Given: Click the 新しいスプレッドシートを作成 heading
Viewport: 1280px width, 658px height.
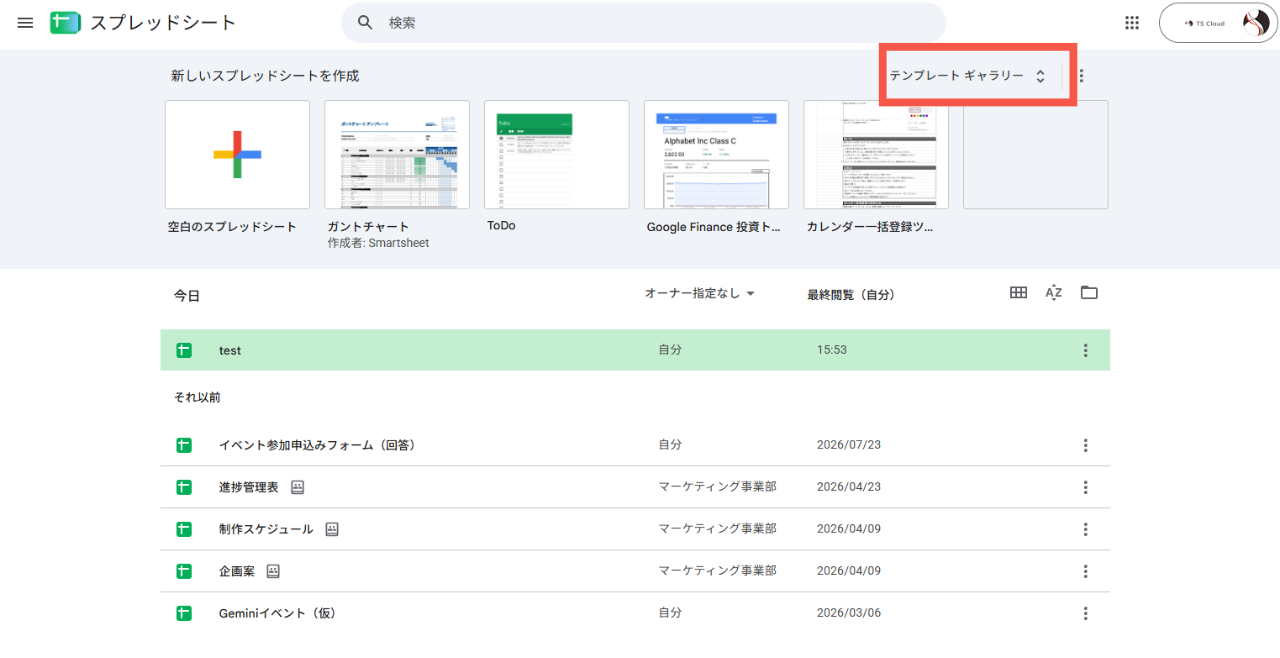Looking at the screenshot, I should 265,75.
